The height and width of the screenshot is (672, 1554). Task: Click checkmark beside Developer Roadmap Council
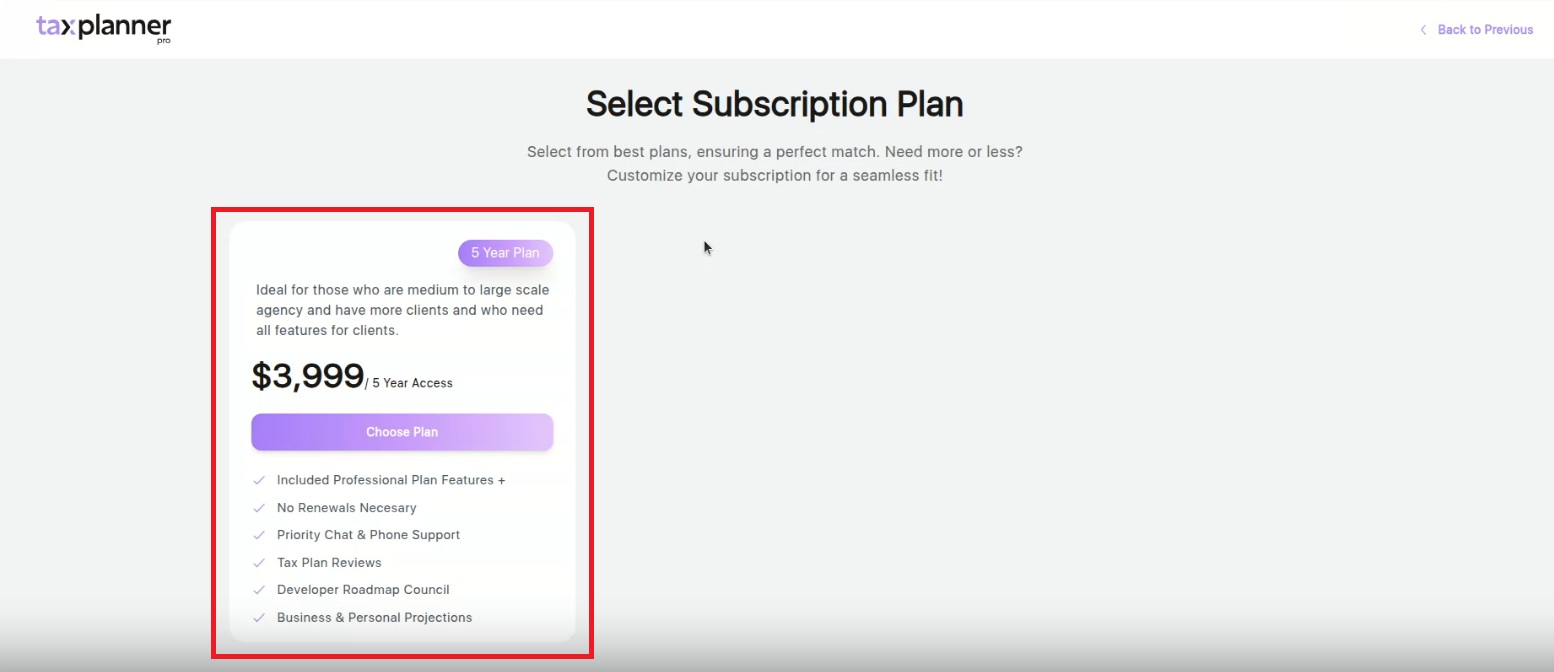click(259, 590)
